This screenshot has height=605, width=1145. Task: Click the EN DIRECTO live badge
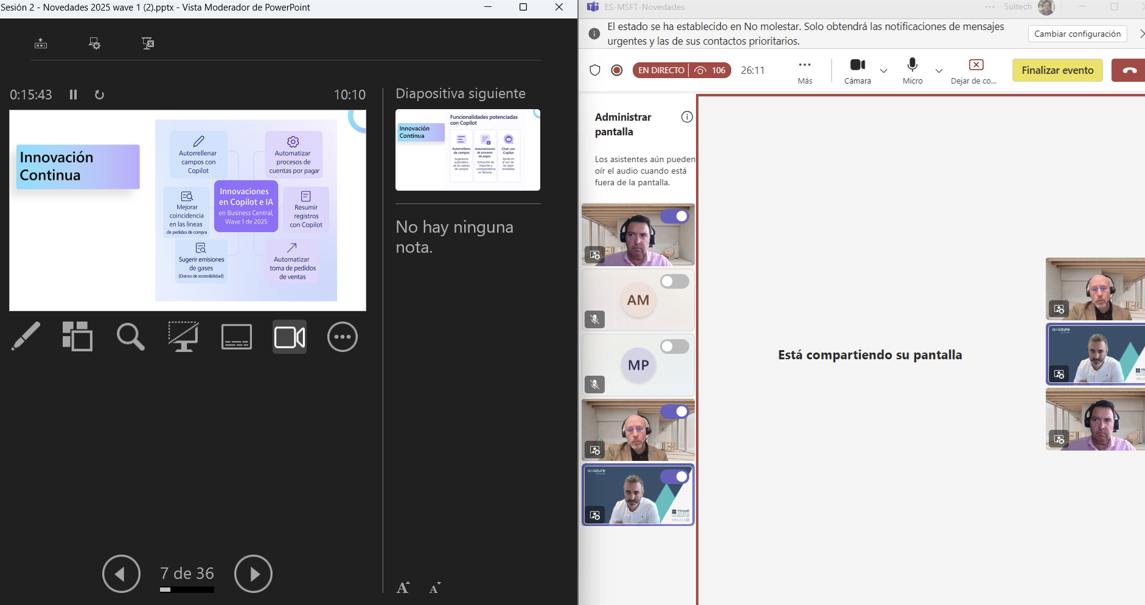[x=661, y=70]
